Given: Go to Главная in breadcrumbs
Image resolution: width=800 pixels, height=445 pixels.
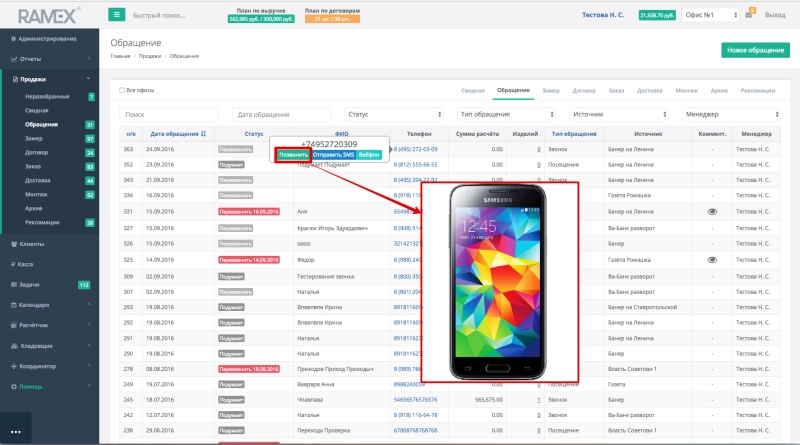Looking at the screenshot, I should coord(120,56).
